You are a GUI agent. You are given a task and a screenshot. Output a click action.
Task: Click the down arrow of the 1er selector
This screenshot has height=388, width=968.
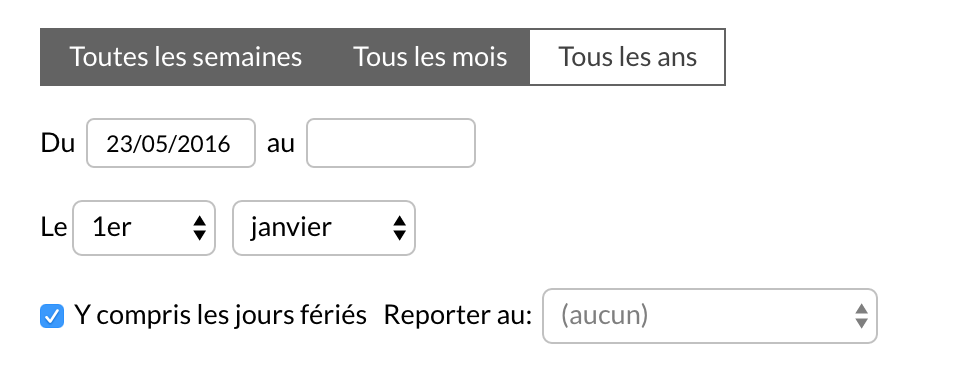coord(199,235)
